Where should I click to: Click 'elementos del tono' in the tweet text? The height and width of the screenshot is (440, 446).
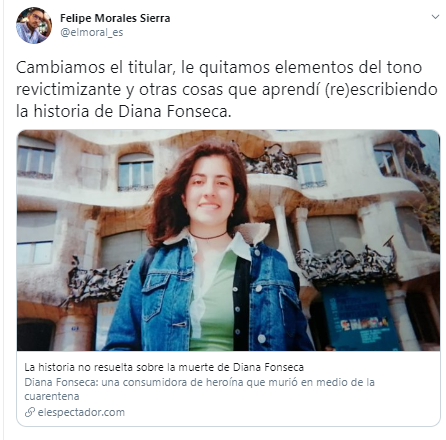[x=349, y=67]
